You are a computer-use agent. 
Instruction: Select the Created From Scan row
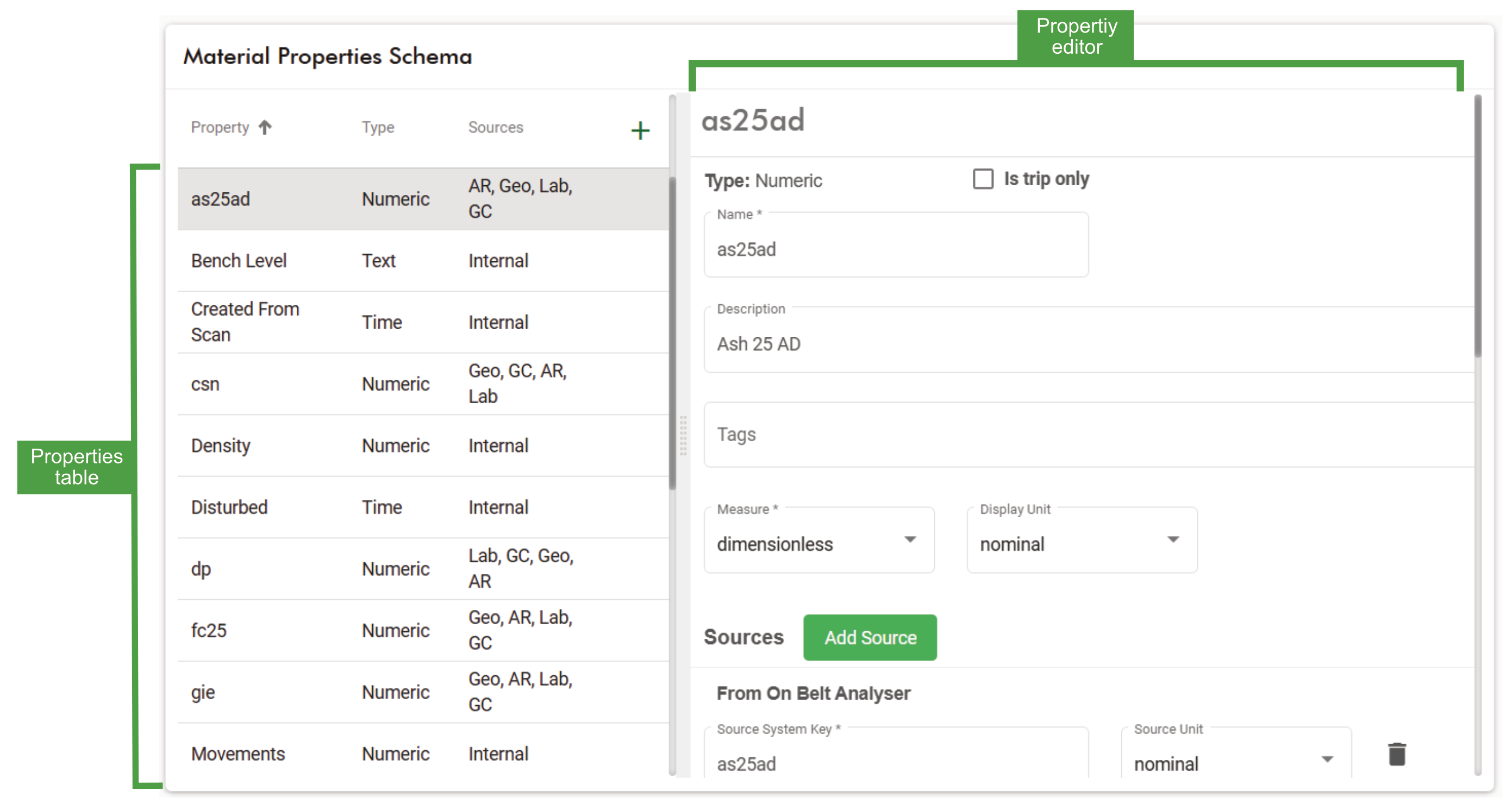tap(423, 322)
